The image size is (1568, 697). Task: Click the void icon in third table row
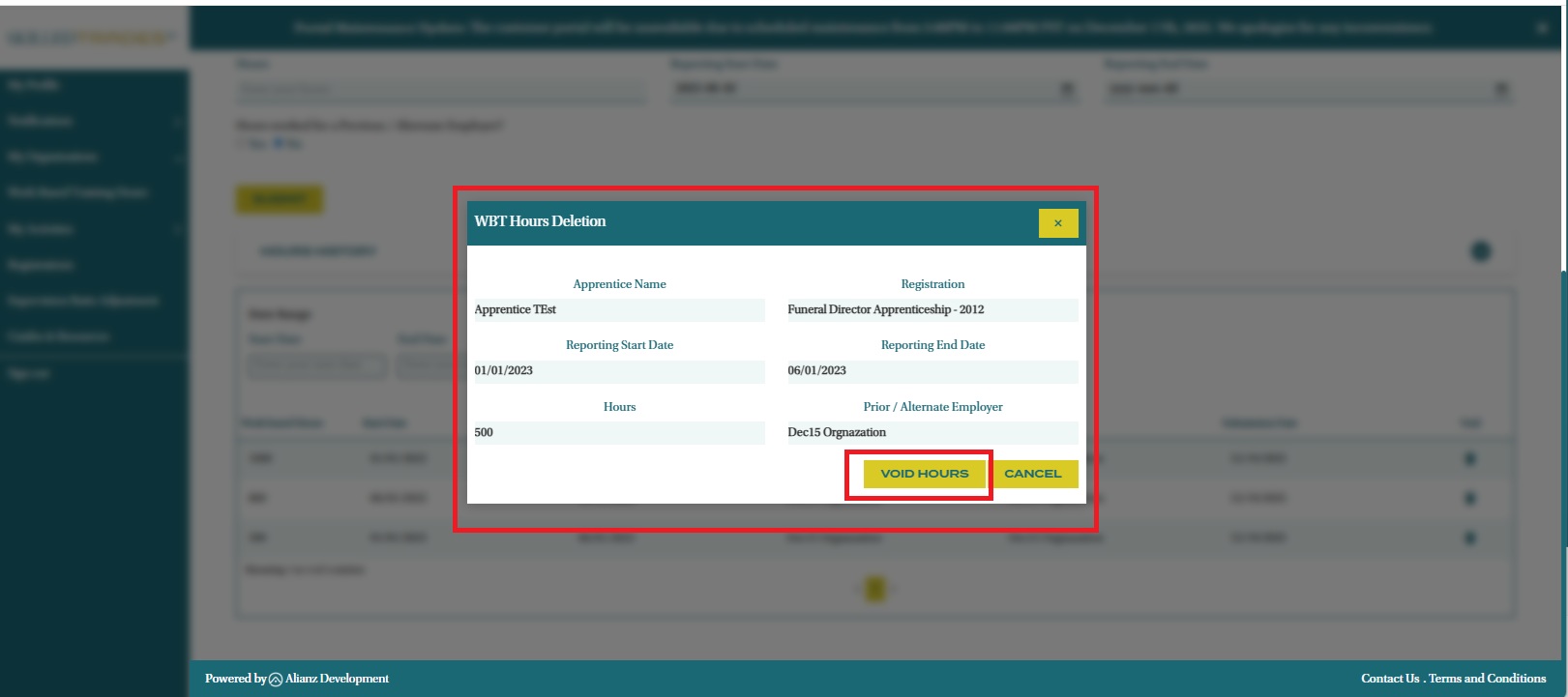coord(1470,537)
